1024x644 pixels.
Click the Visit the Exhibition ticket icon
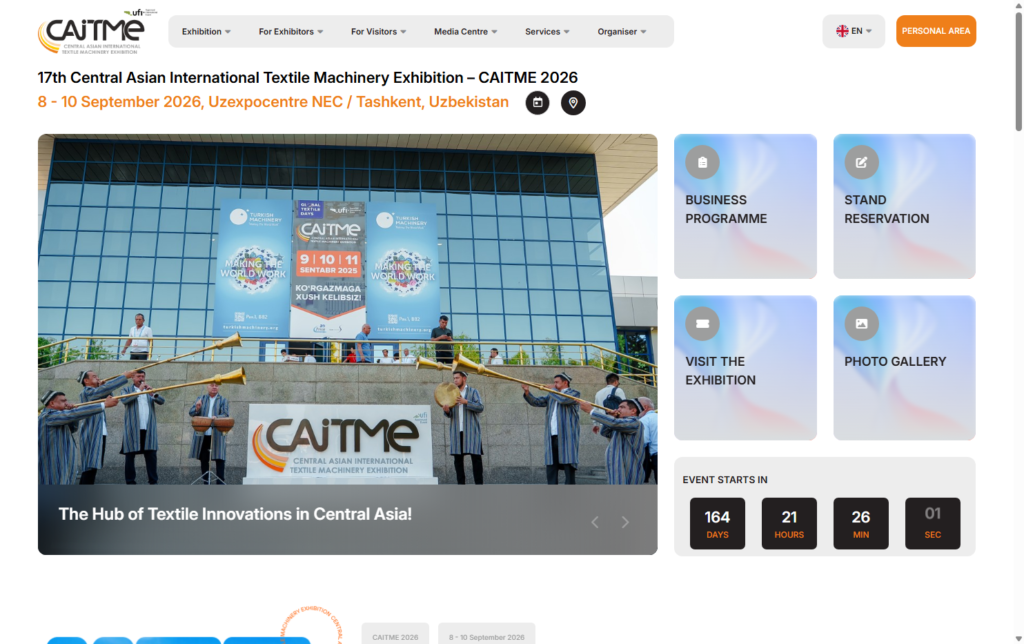pos(702,323)
